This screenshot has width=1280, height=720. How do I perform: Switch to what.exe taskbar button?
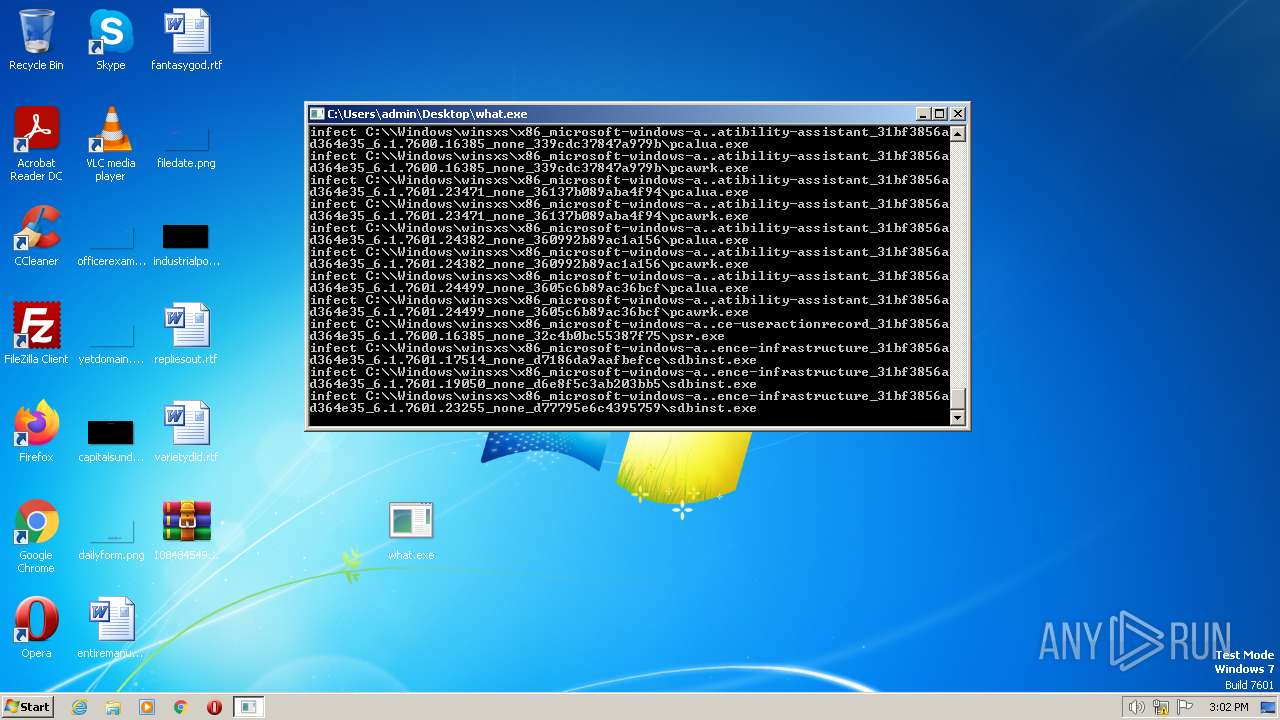[x=248, y=707]
